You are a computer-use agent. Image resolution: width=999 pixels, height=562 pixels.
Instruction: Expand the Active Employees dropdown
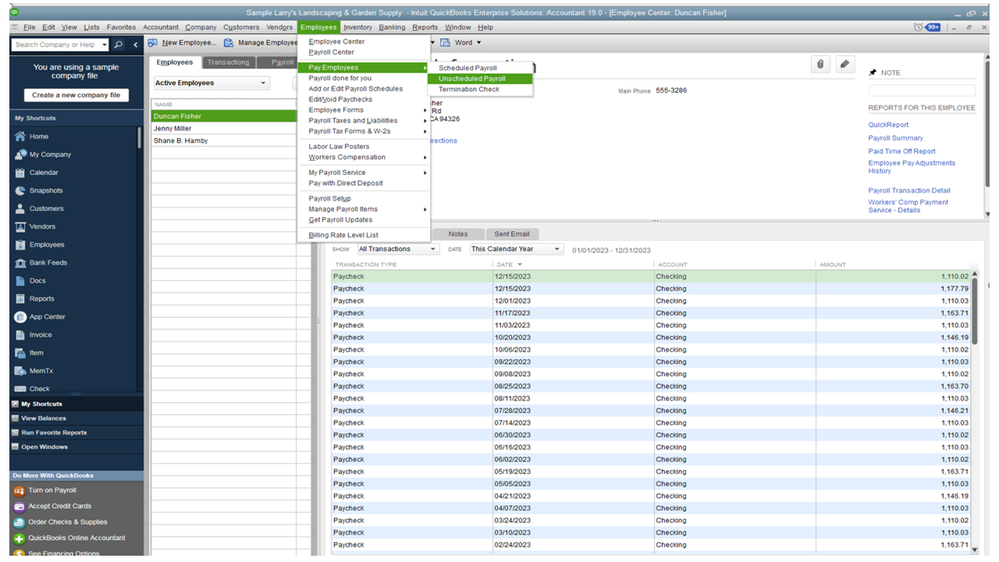[263, 84]
